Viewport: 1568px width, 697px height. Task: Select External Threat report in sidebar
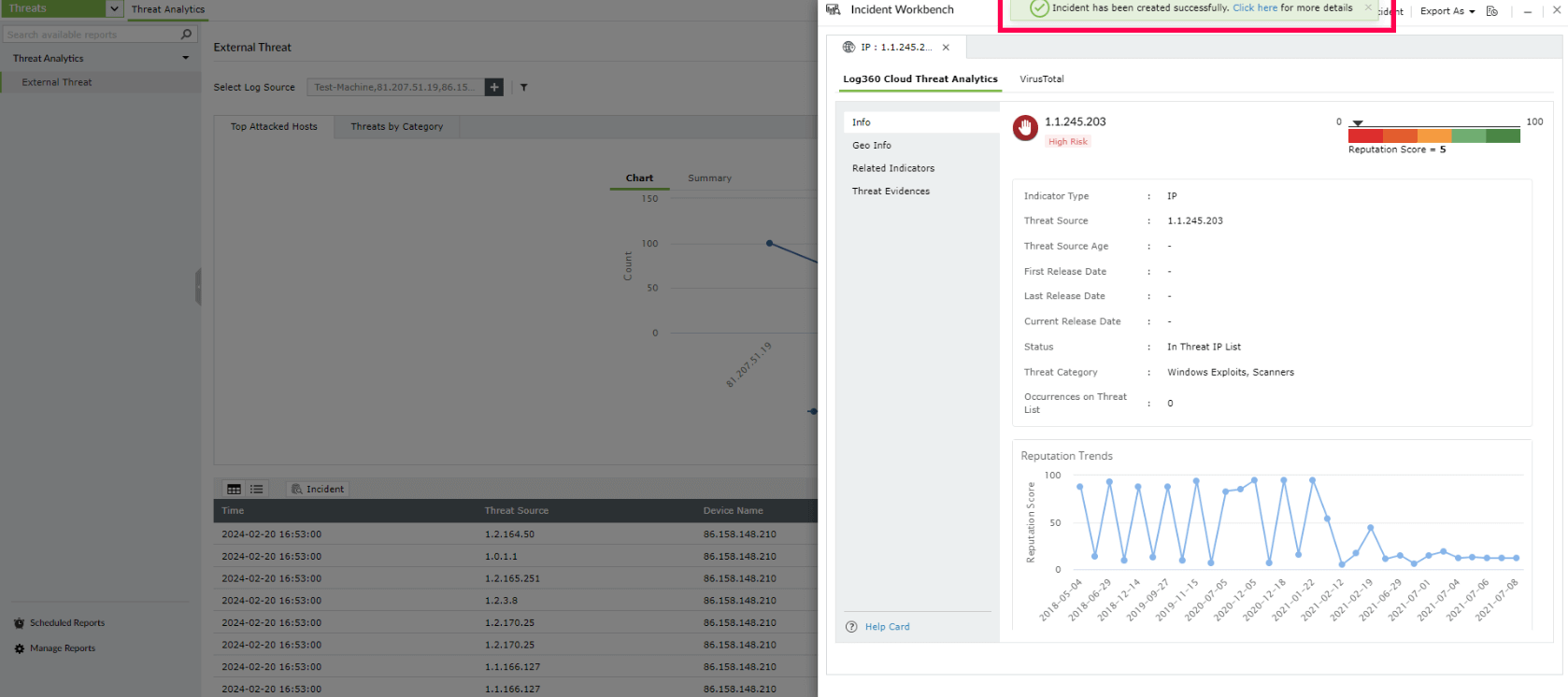pos(57,82)
